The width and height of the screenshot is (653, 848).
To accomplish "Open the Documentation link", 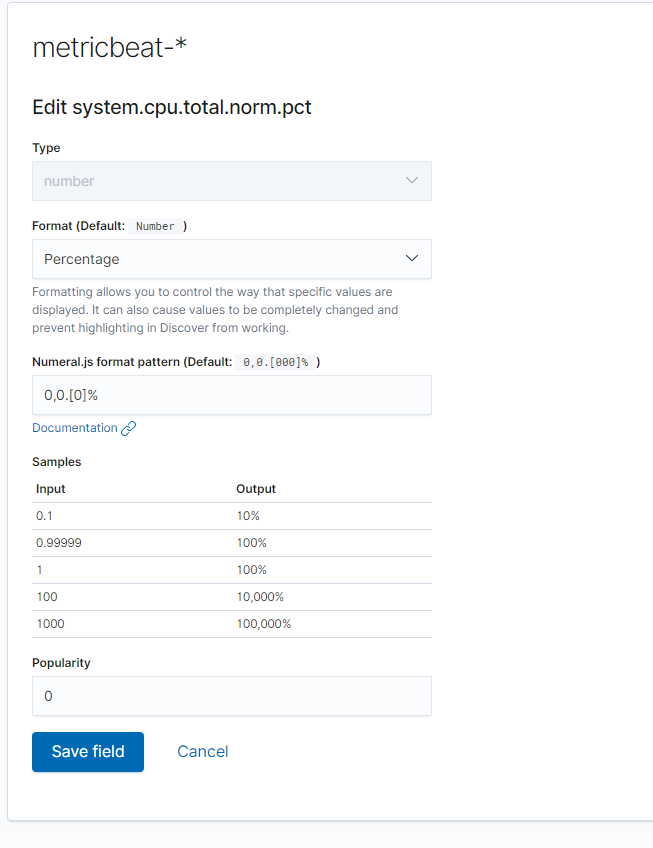I will pos(75,428).
